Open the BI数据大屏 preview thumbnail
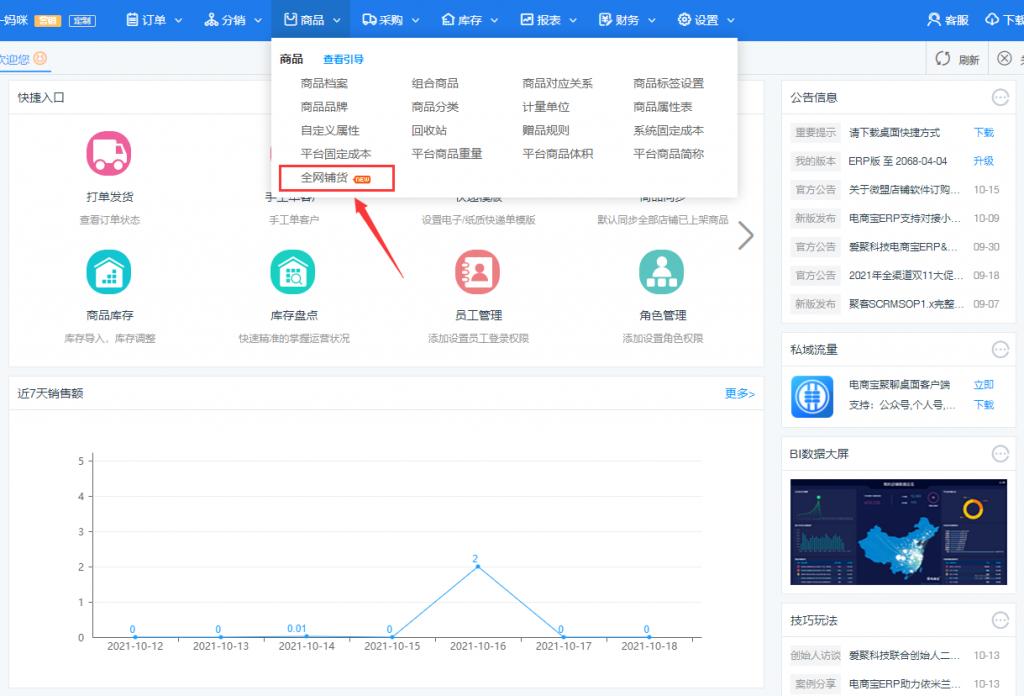Image resolution: width=1024 pixels, height=696 pixels. (x=897, y=531)
